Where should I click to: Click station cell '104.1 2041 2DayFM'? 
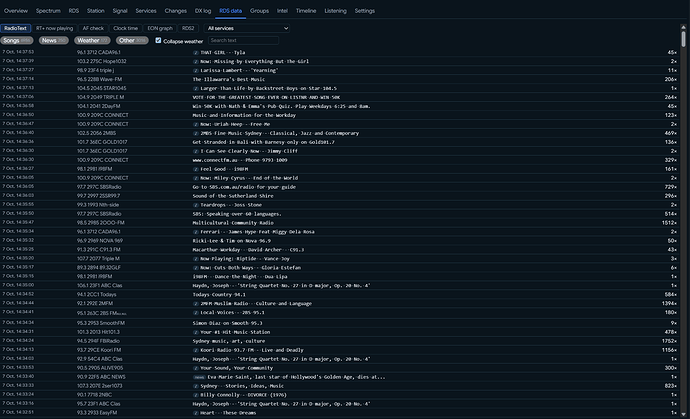[99, 107]
